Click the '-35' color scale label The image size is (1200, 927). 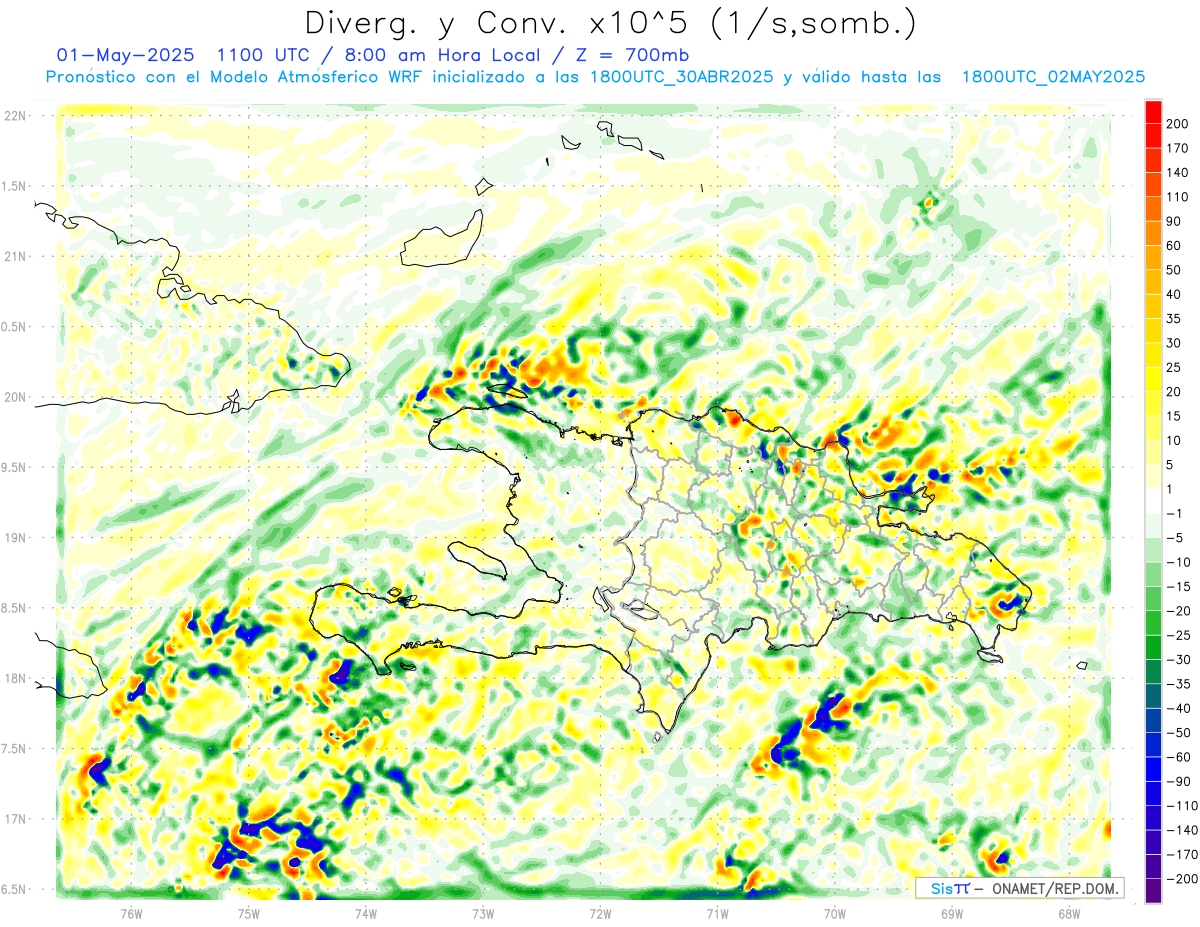click(x=1180, y=684)
